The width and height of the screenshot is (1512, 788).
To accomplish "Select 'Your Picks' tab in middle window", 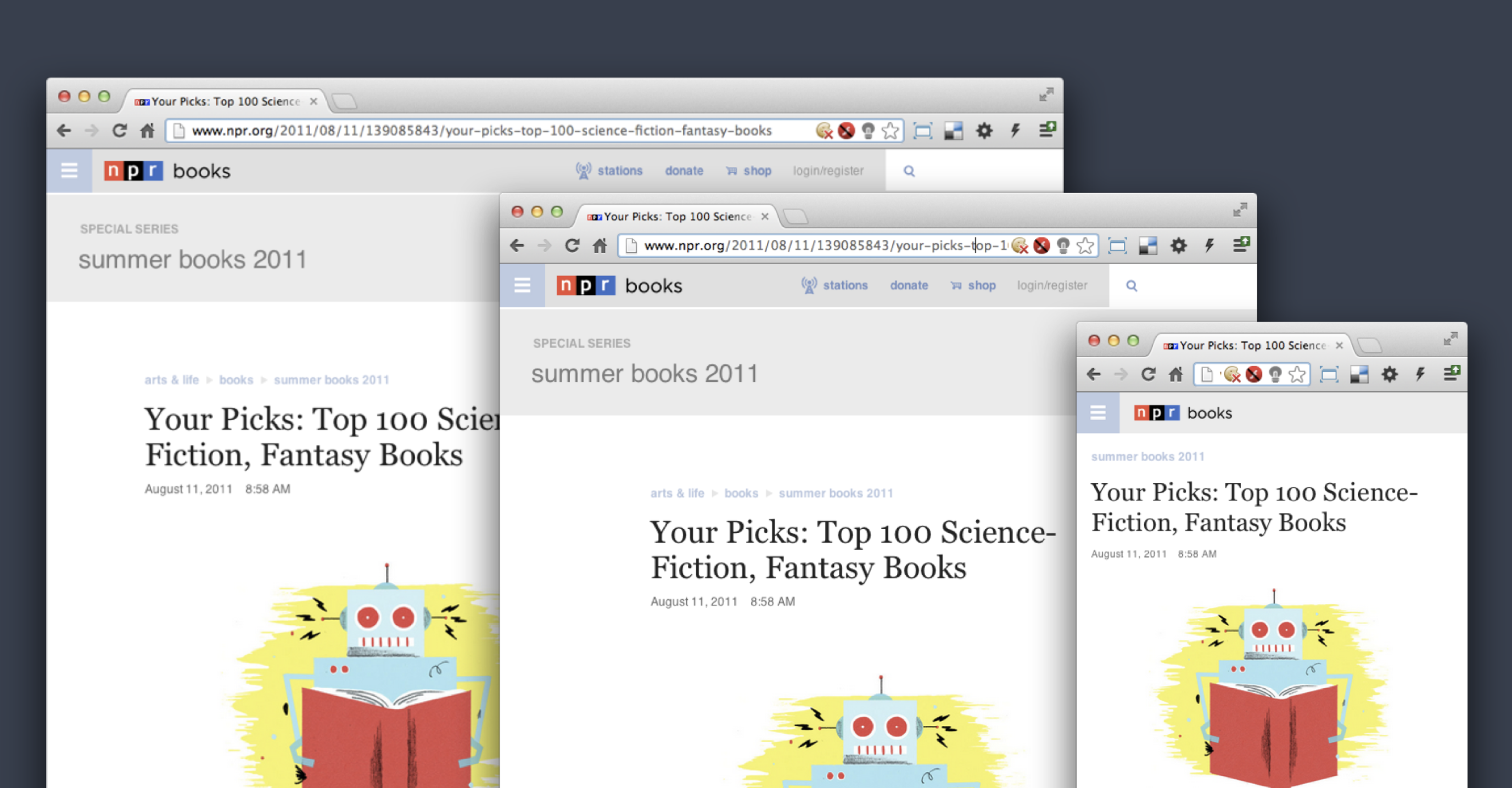I will click(x=675, y=217).
